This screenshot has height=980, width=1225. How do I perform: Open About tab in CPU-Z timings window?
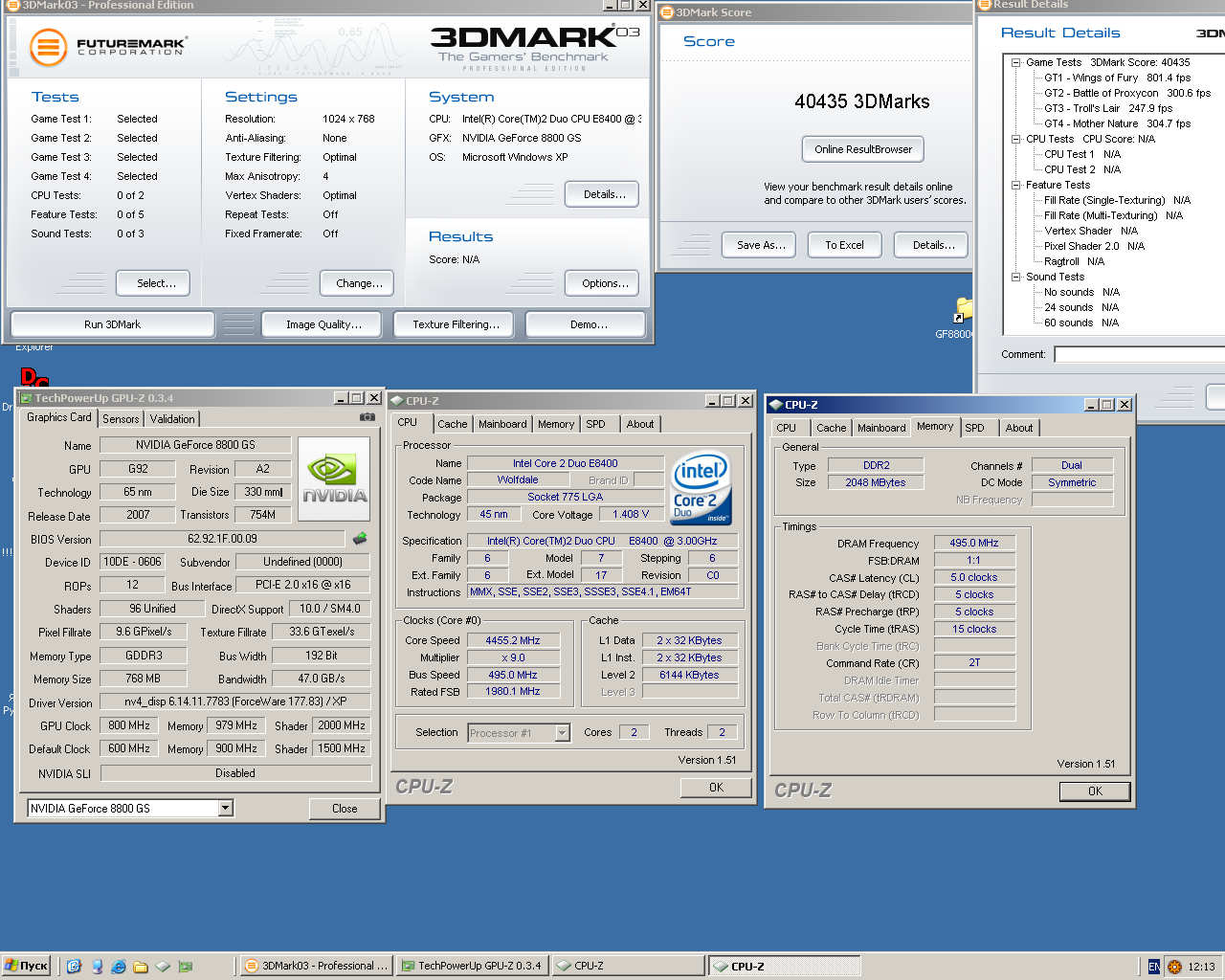click(x=1019, y=428)
